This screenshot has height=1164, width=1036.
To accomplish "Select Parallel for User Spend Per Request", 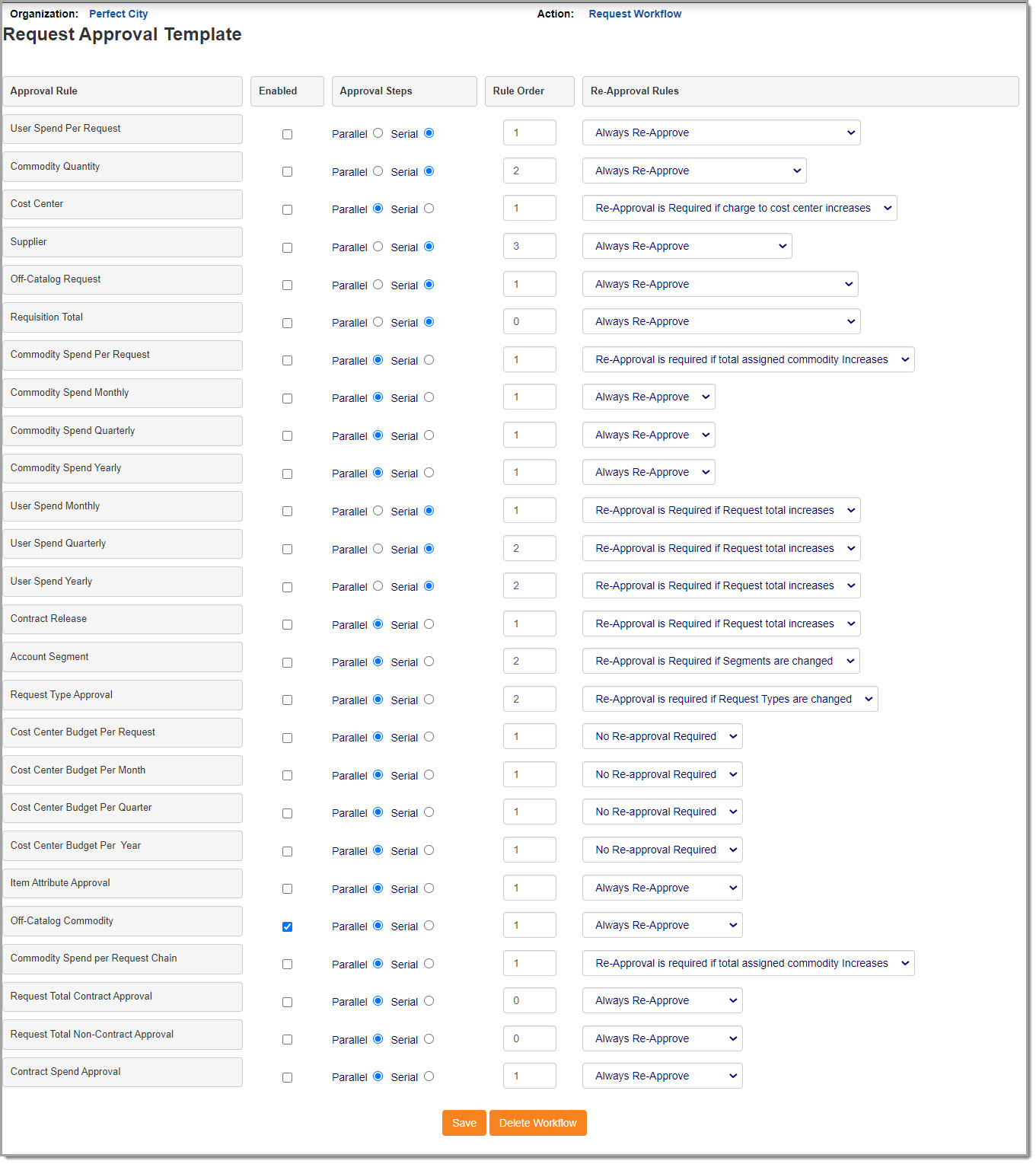I will pyautogui.click(x=378, y=132).
